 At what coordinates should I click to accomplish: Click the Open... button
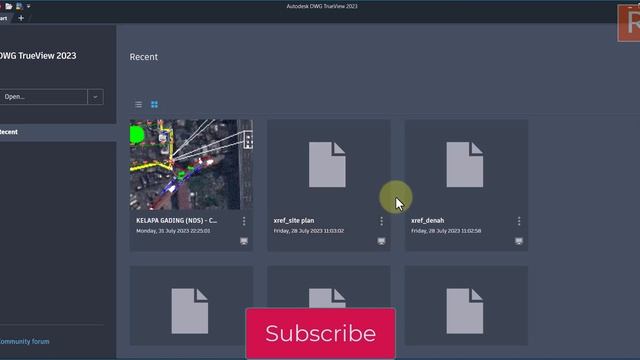[x=43, y=97]
